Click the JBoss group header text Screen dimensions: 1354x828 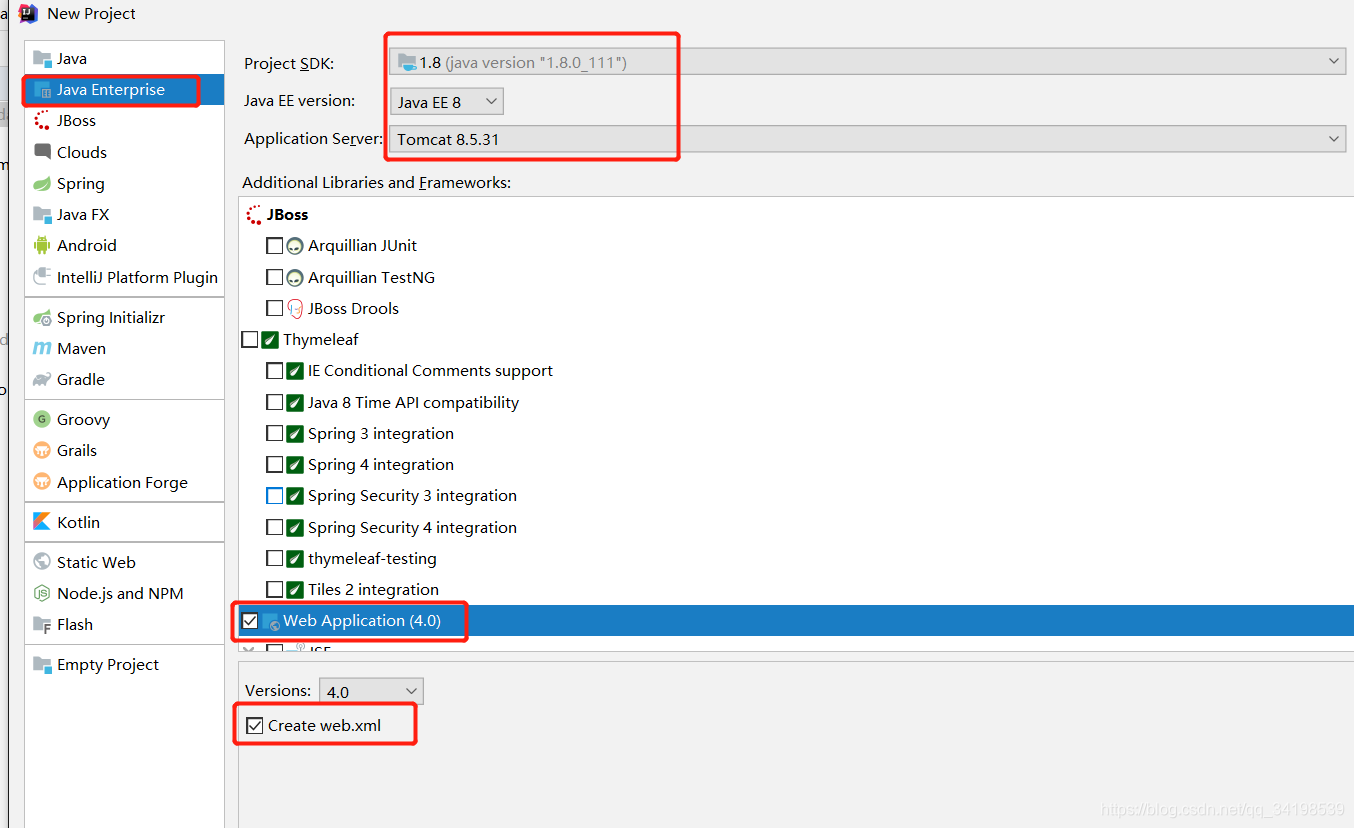pyautogui.click(x=288, y=215)
